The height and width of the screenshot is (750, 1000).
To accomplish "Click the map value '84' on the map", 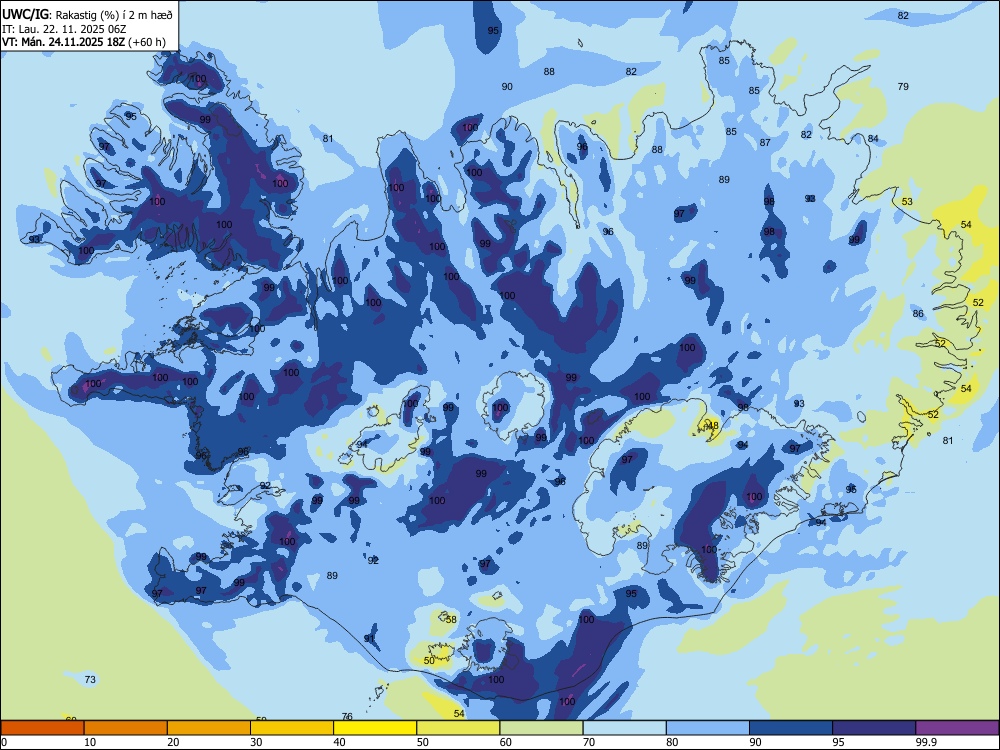I will pos(873,138).
